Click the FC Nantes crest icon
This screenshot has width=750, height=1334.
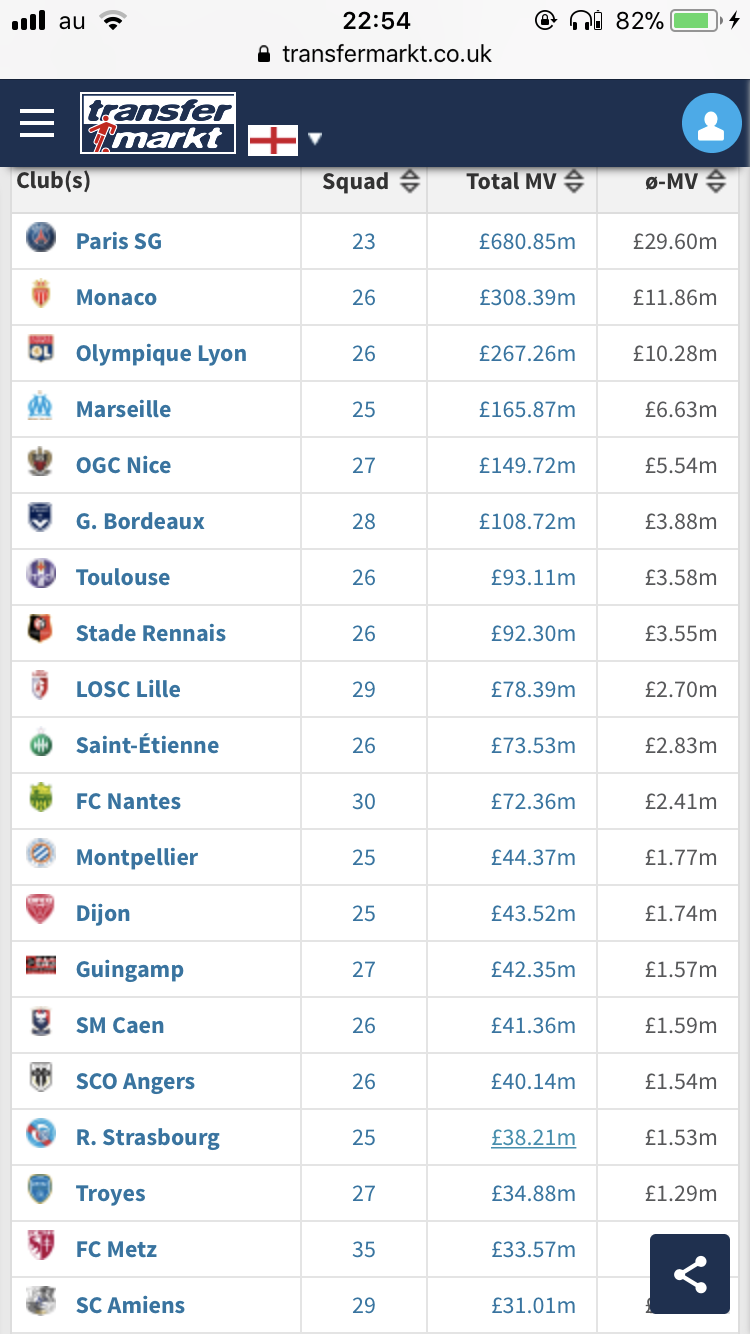pyautogui.click(x=41, y=800)
